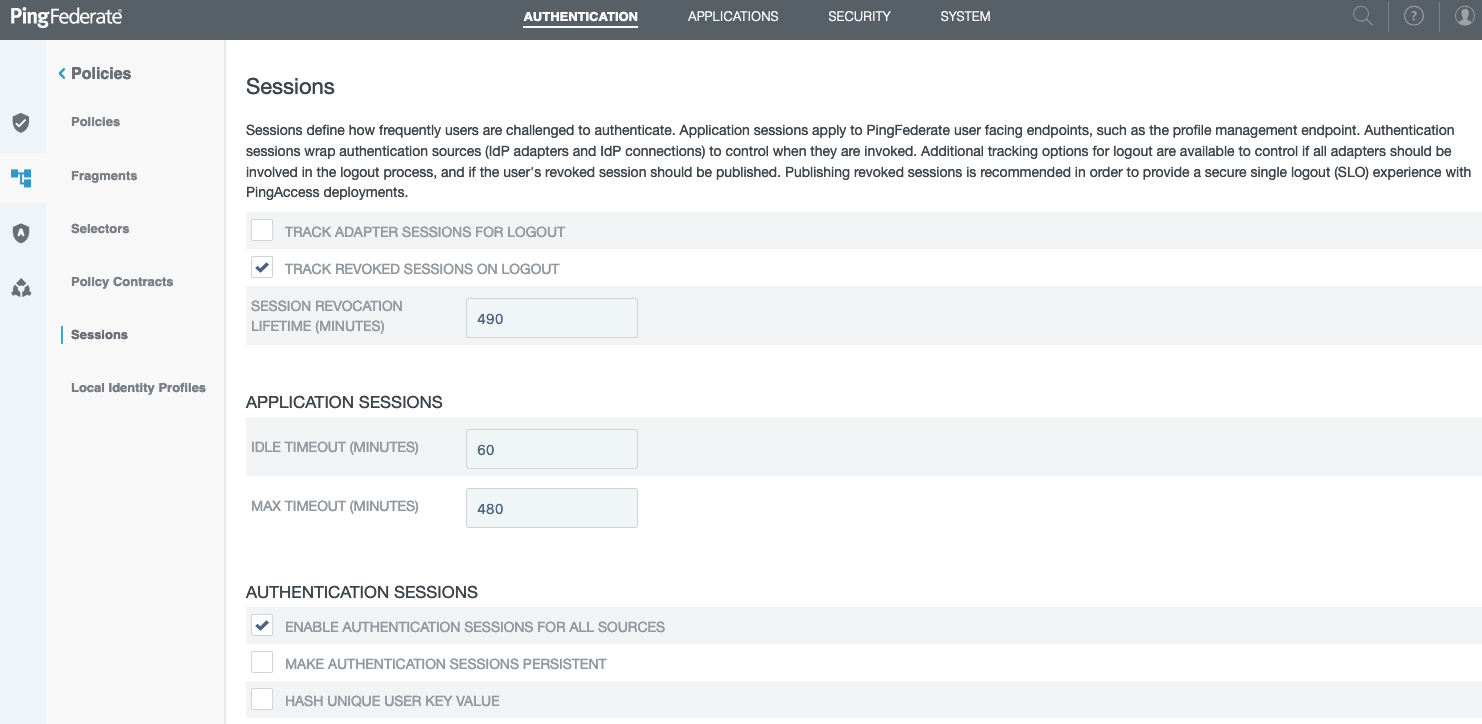Select the shield checkmark sidebar icon
1482x724 pixels.
[x=23, y=122]
